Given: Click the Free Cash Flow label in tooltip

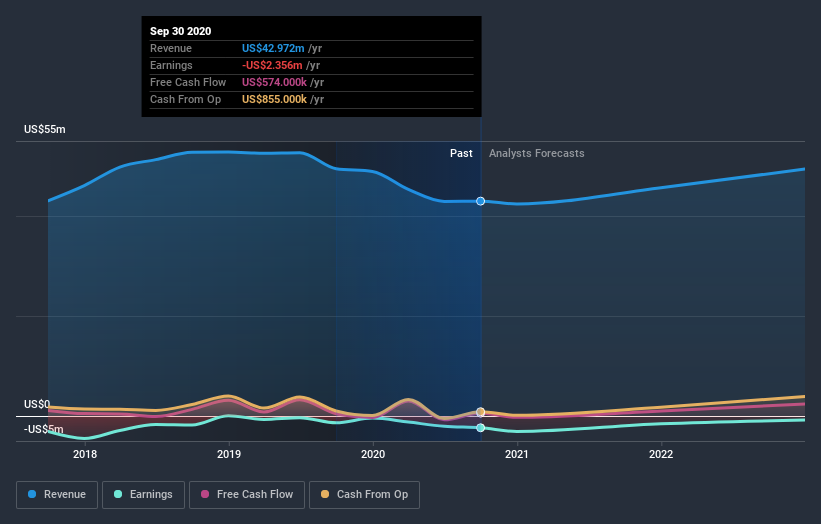Looking at the screenshot, I should (x=188, y=82).
